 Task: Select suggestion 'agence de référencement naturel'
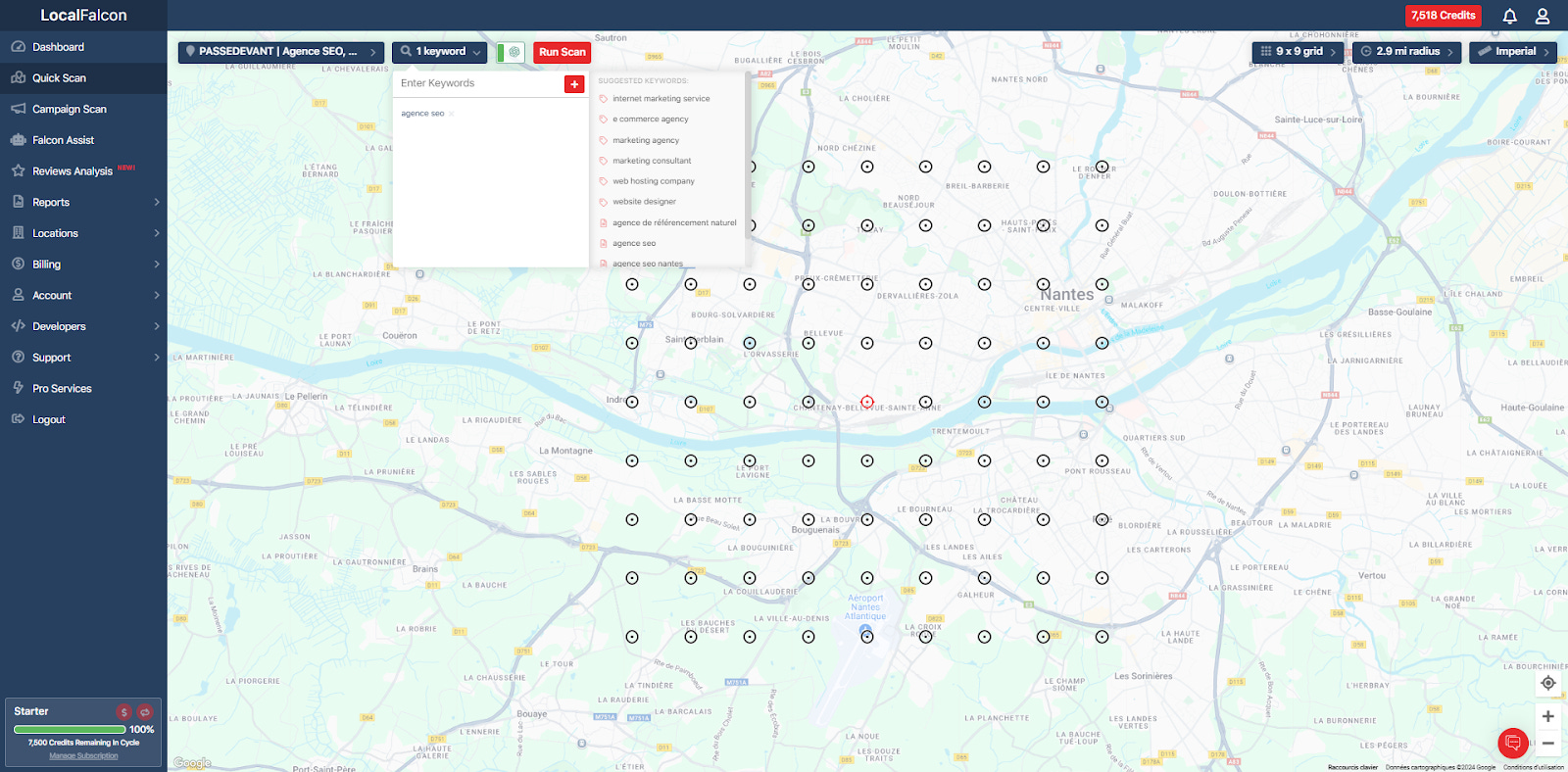(674, 222)
